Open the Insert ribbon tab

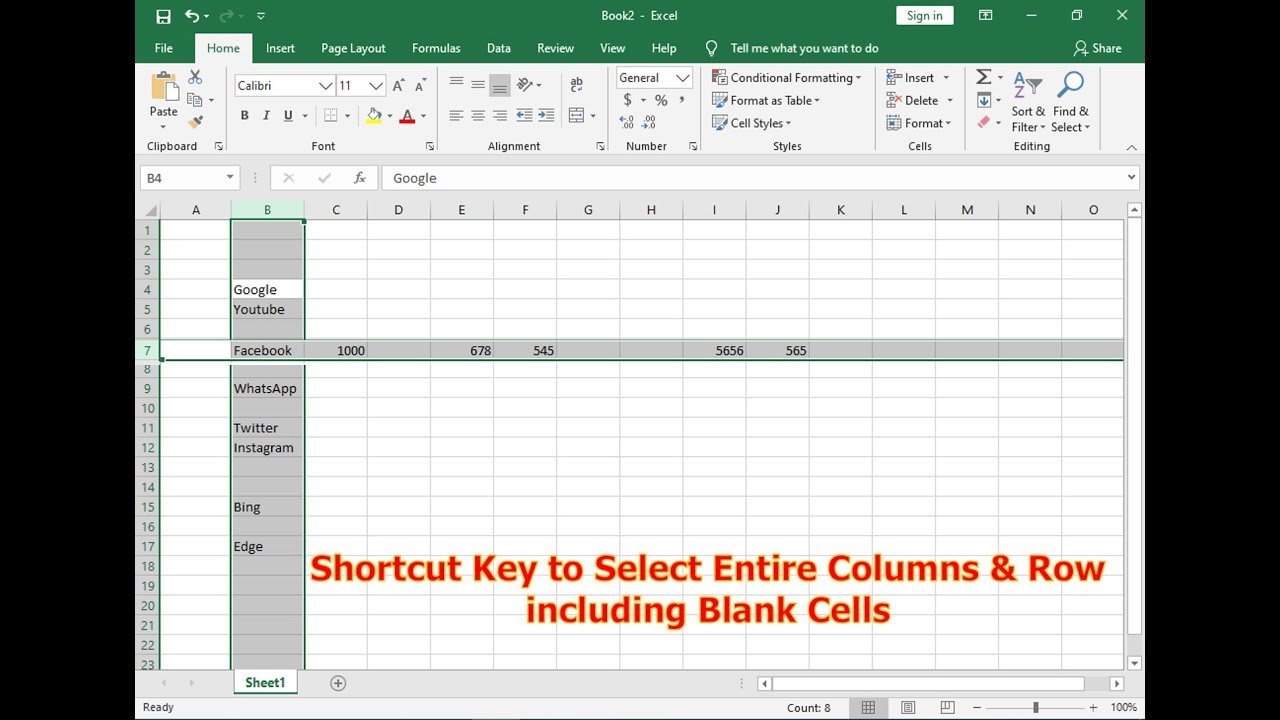280,48
